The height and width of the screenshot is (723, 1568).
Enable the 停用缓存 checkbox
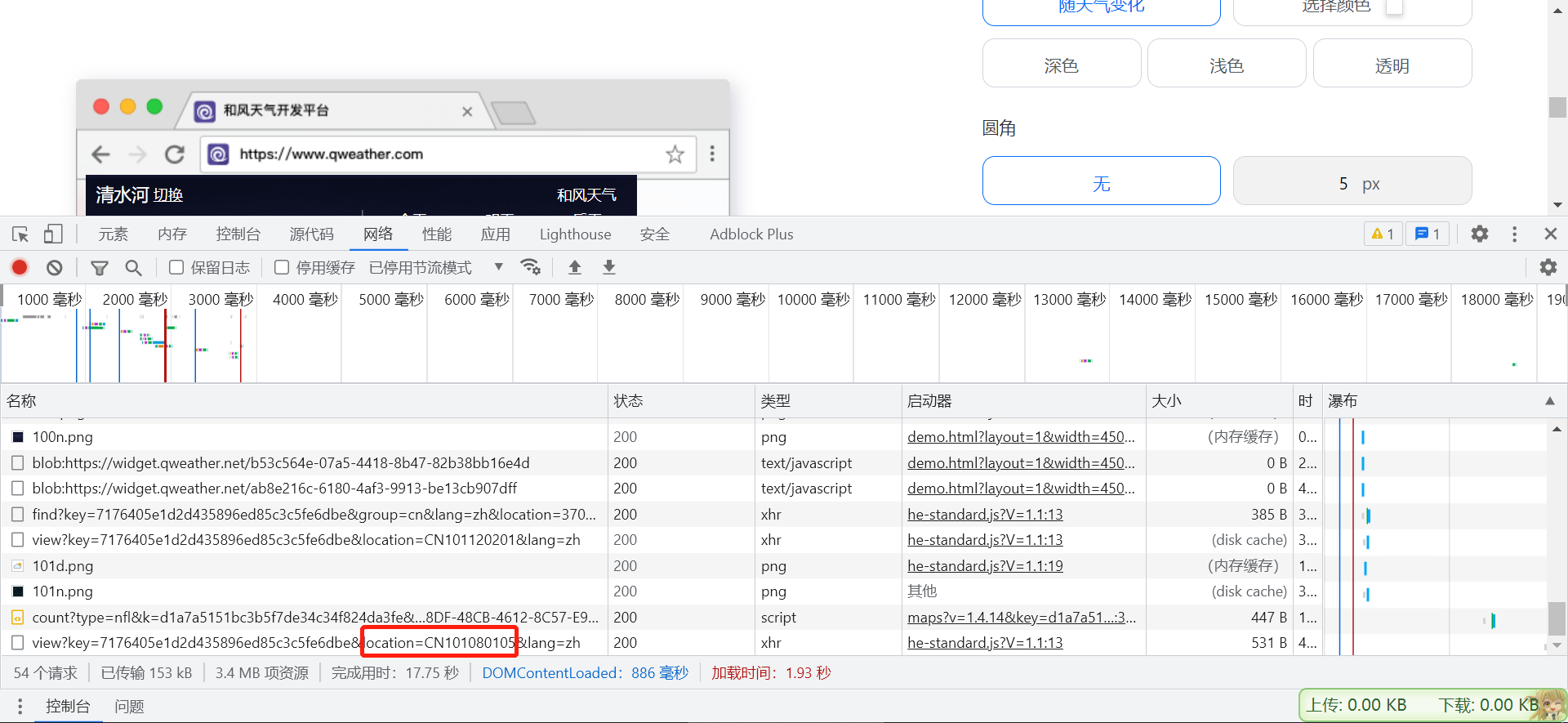click(x=282, y=267)
